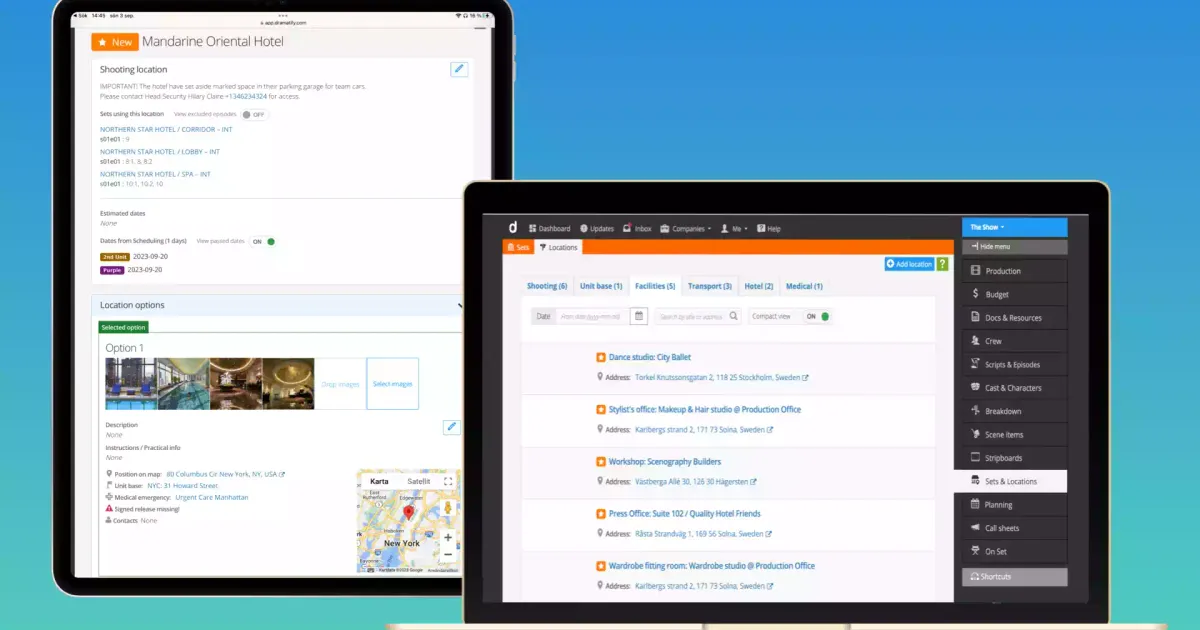Viewport: 1200px width, 630px height.
Task: Open Call sheets in the side menu
Action: (1015, 528)
